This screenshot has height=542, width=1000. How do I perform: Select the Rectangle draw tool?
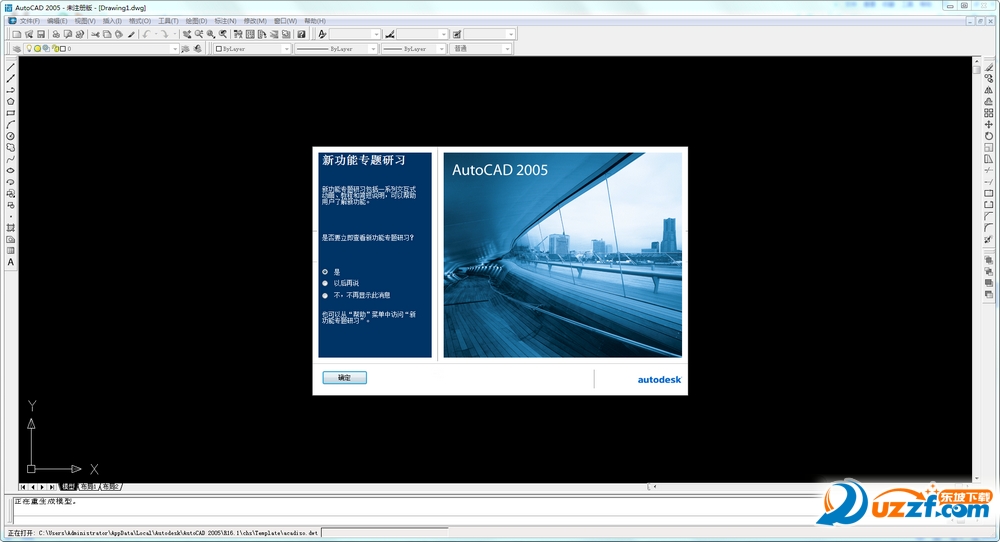[x=11, y=113]
